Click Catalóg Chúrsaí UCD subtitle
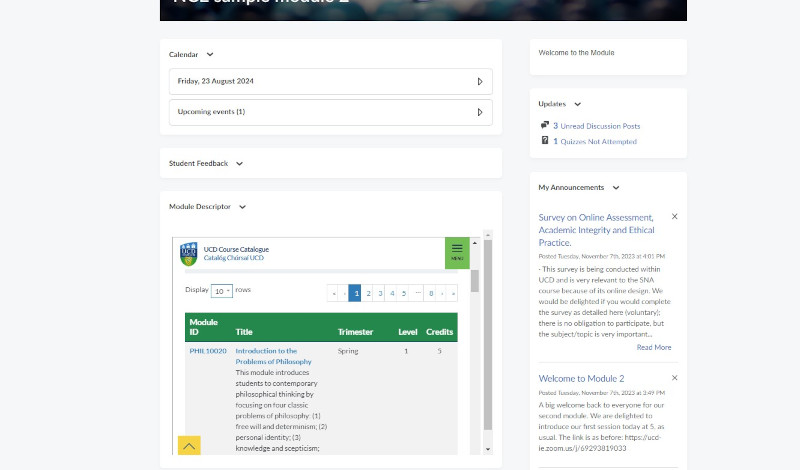This screenshot has width=800, height=470. [x=234, y=258]
